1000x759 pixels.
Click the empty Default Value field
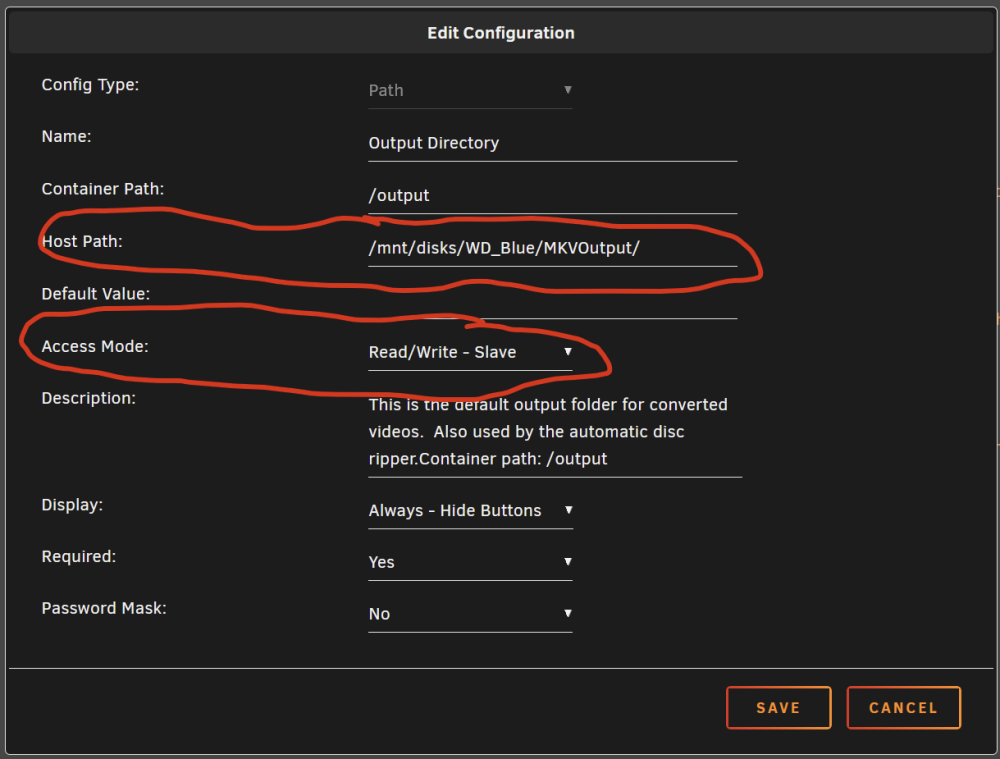pos(552,301)
